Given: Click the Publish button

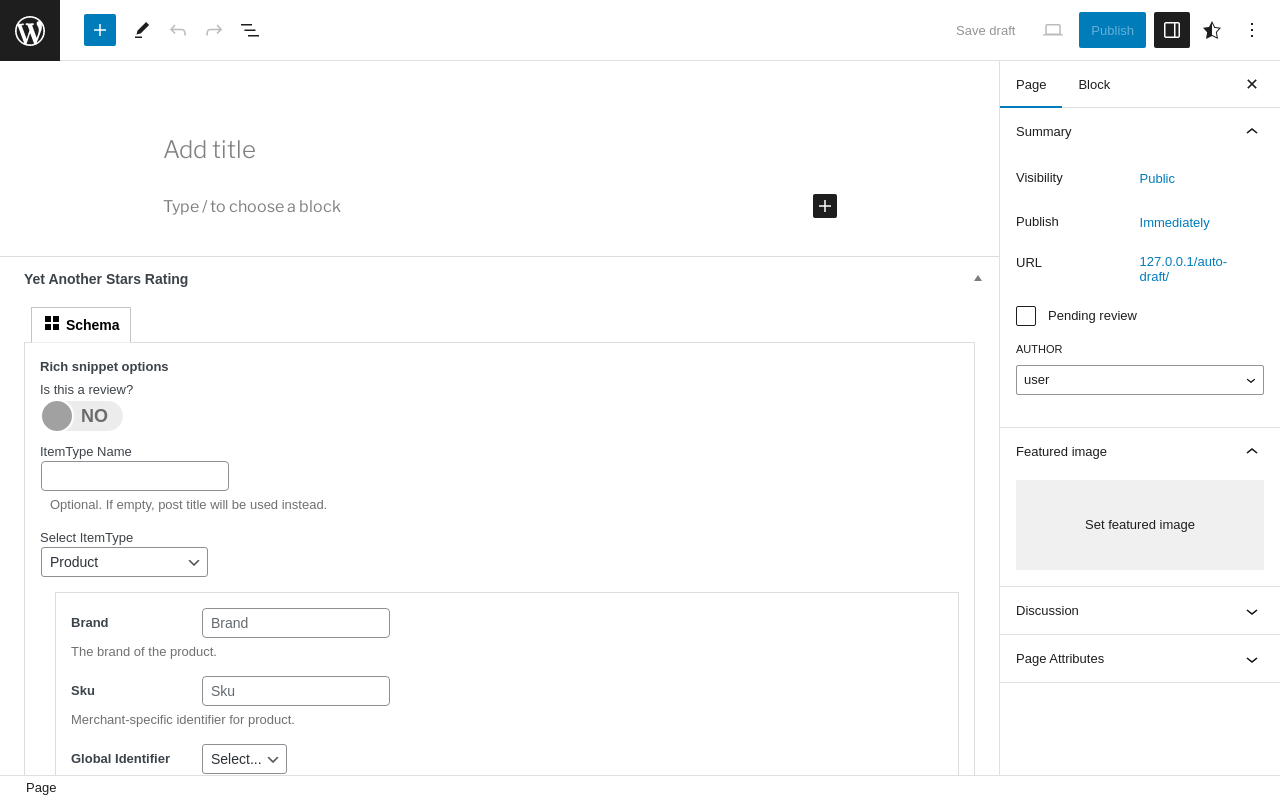Looking at the screenshot, I should tap(1112, 30).
